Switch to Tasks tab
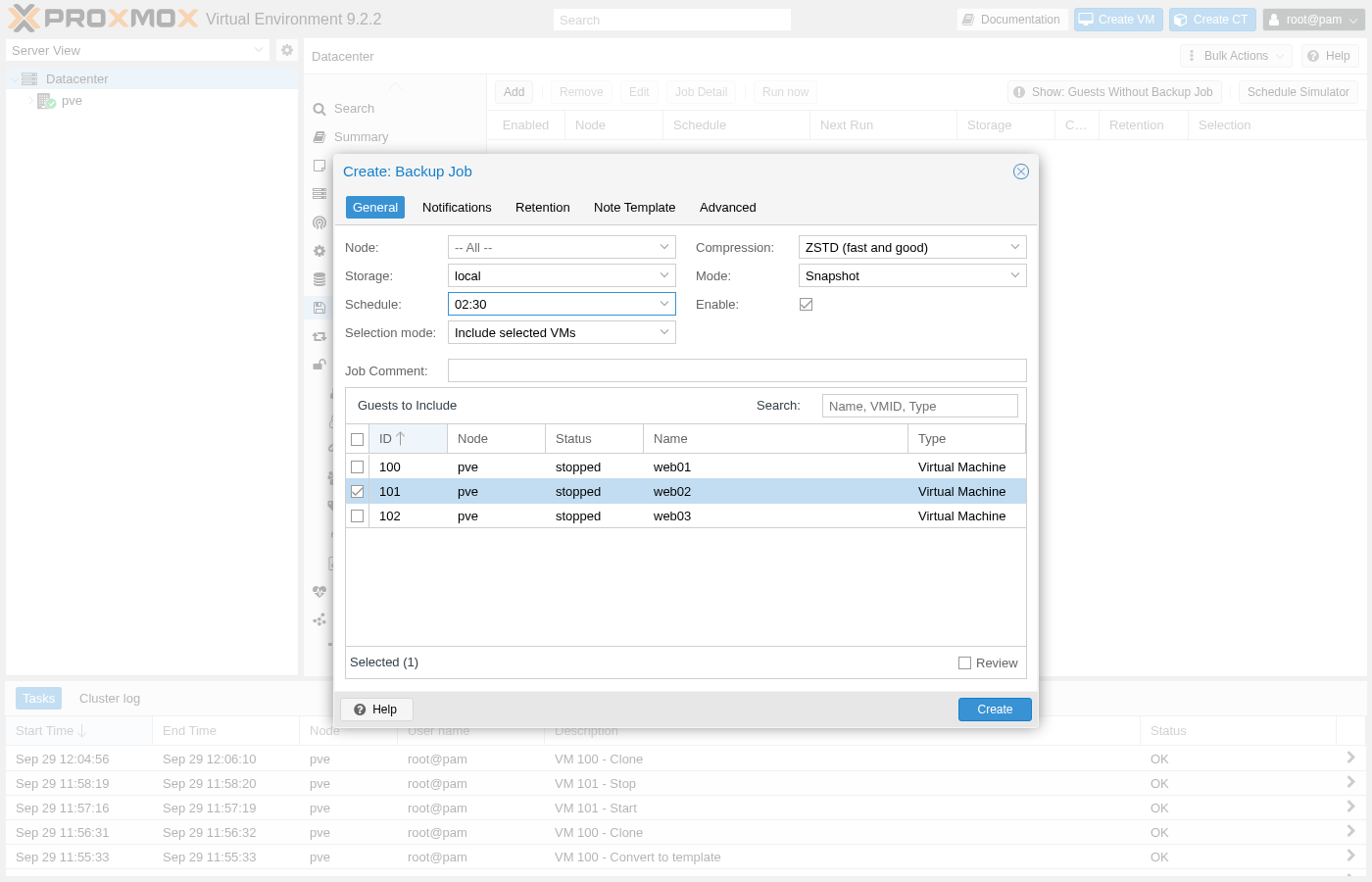1372x882 pixels. [x=39, y=699]
